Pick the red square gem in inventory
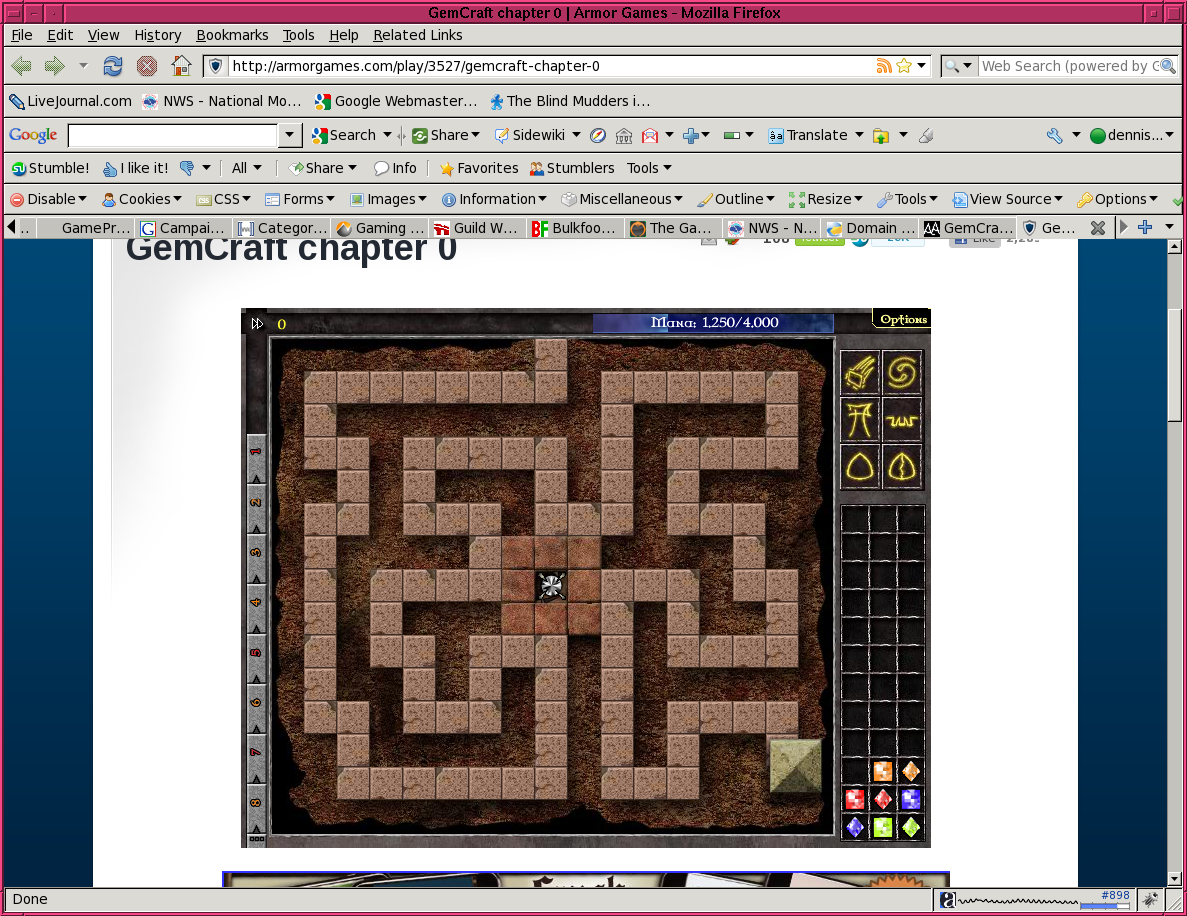This screenshot has height=916, width=1187. click(x=855, y=799)
